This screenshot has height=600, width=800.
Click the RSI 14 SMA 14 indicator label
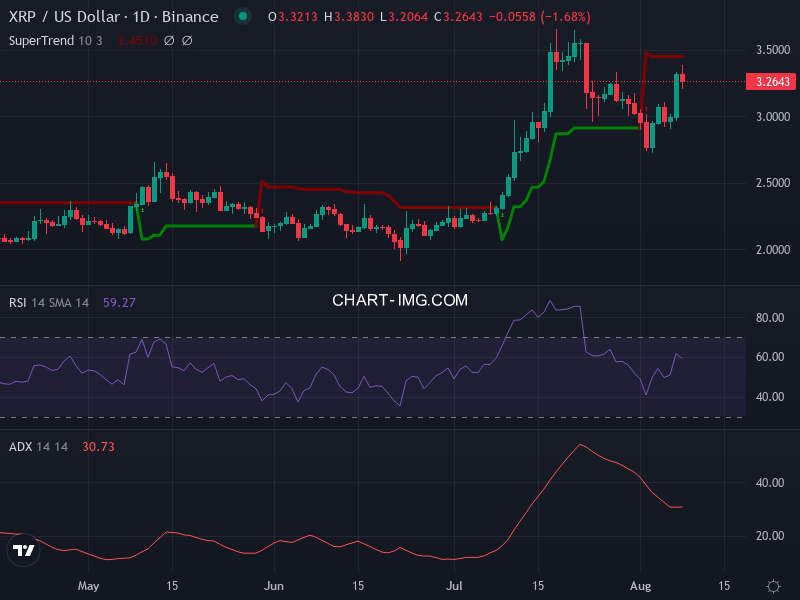pos(49,303)
